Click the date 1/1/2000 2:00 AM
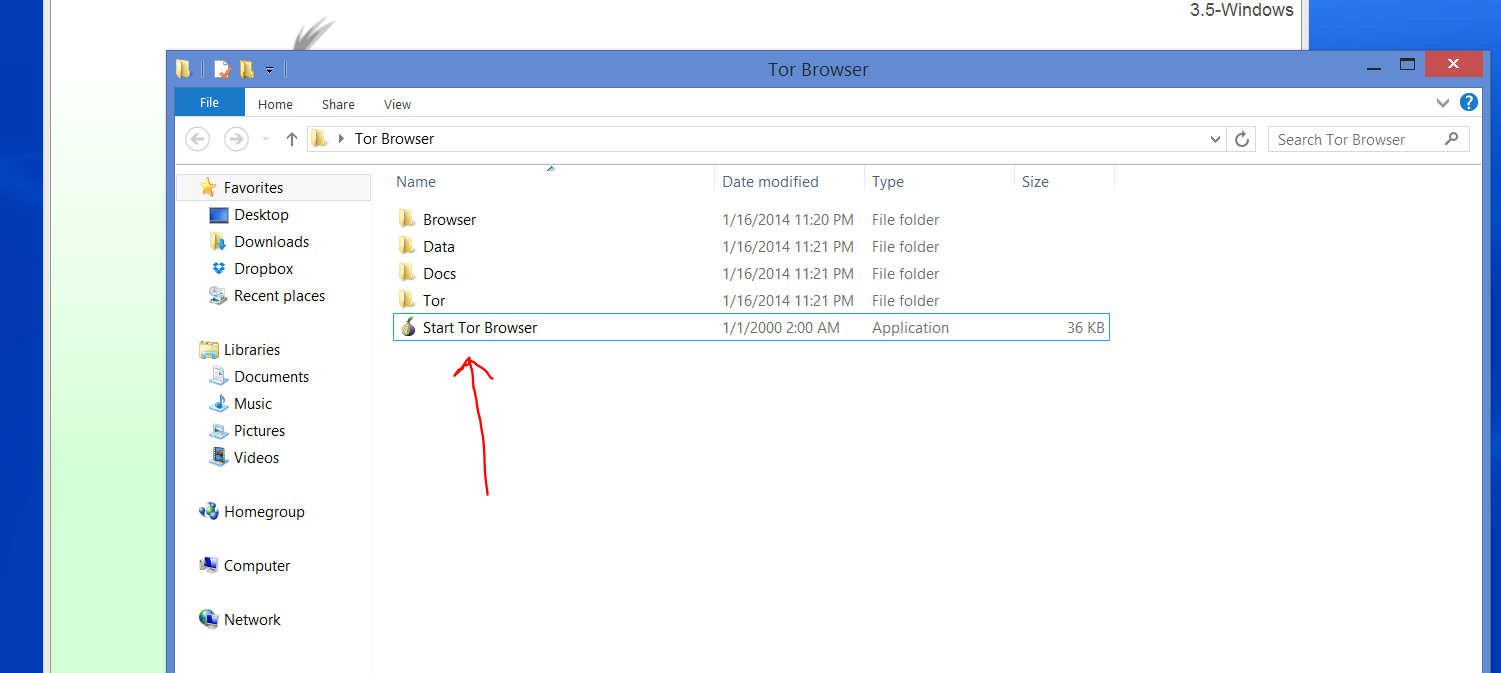 click(781, 328)
